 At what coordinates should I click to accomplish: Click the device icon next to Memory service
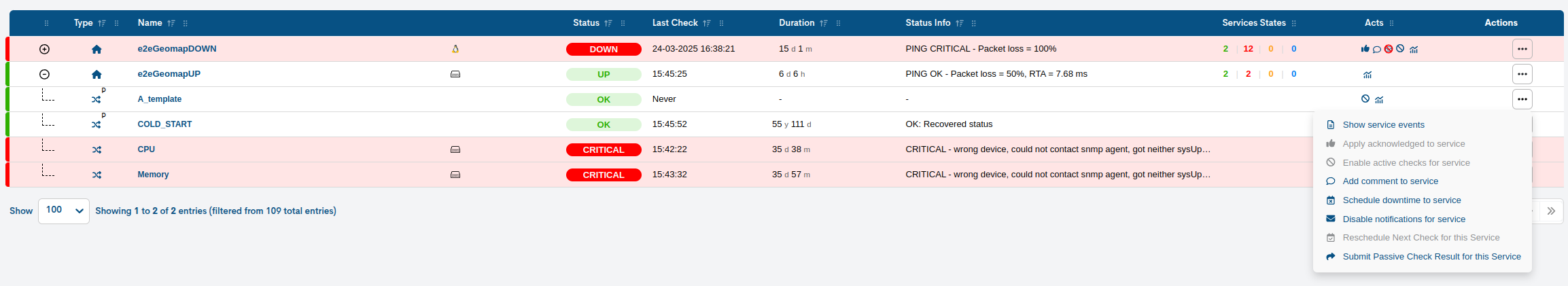(455, 175)
